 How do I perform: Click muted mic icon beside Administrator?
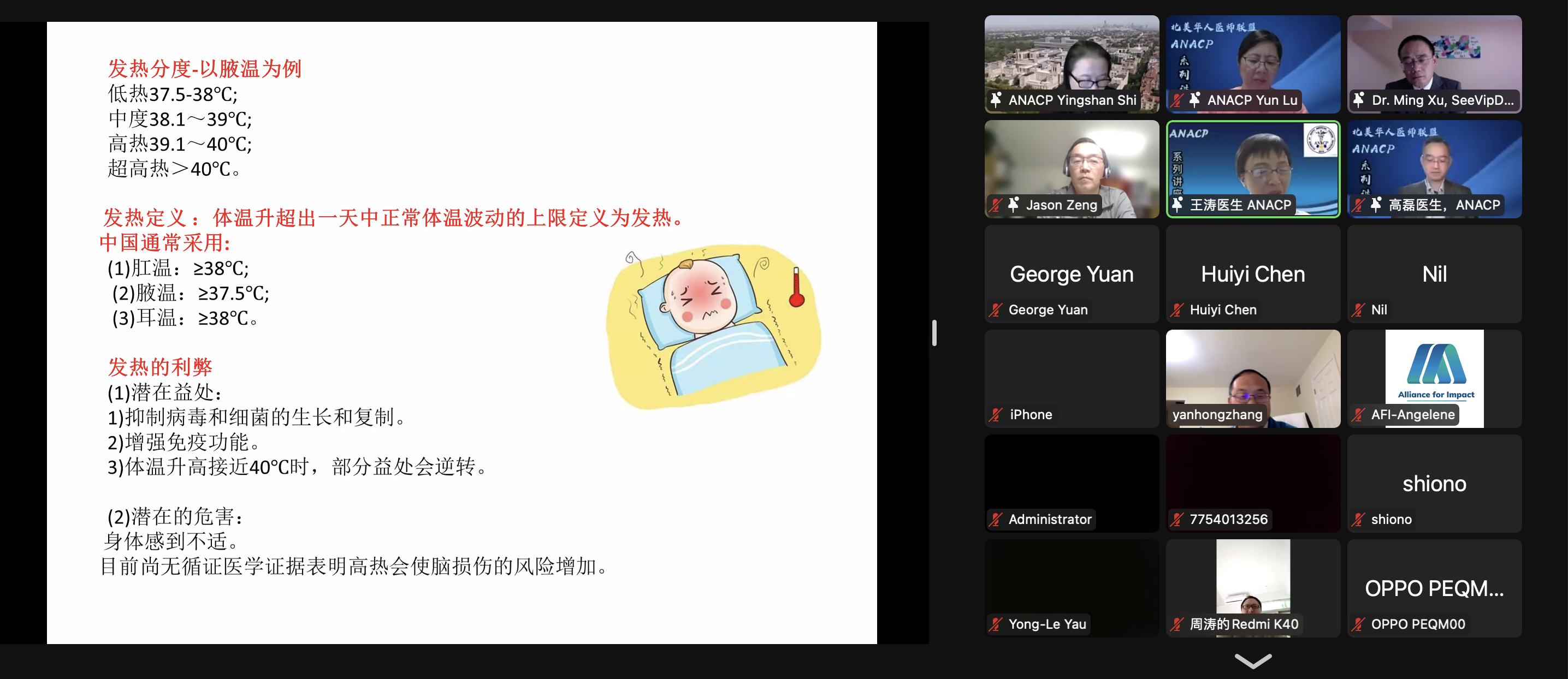996,519
